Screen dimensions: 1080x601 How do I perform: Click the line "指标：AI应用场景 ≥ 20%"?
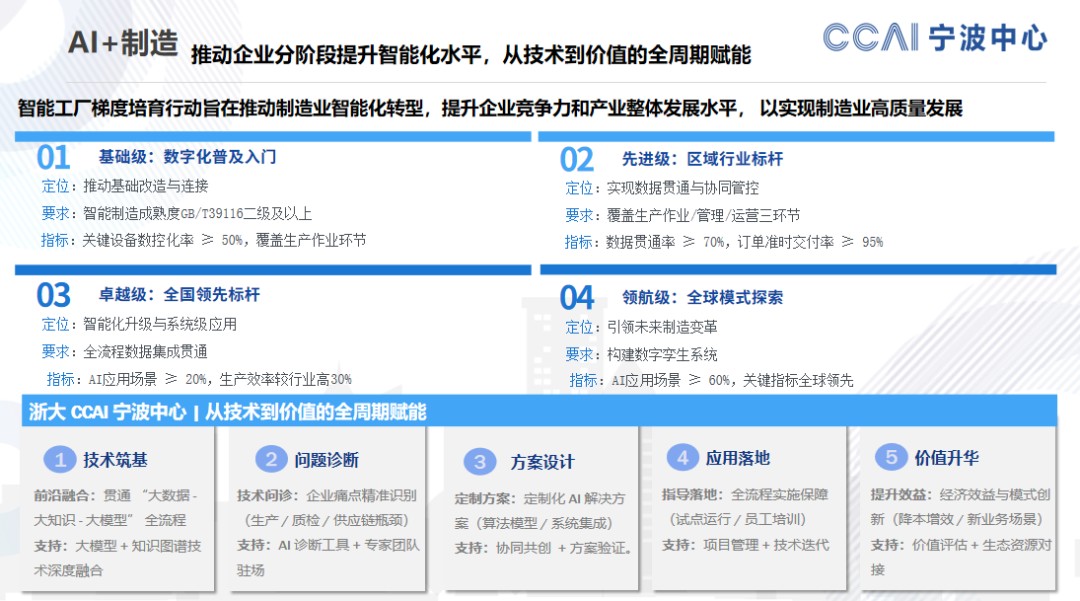coord(198,379)
